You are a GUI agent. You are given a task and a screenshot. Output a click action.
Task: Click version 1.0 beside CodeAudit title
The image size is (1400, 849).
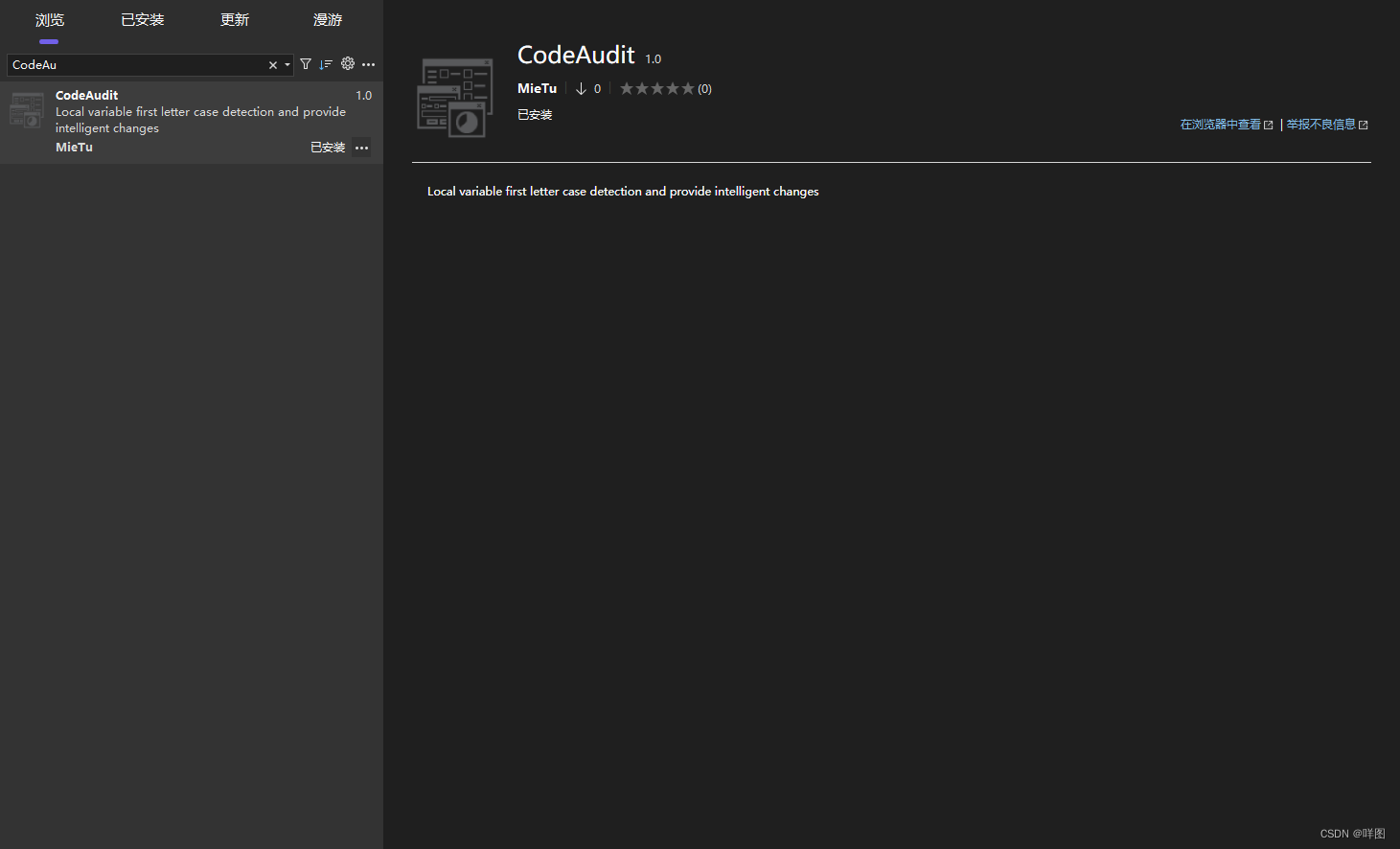click(x=653, y=59)
